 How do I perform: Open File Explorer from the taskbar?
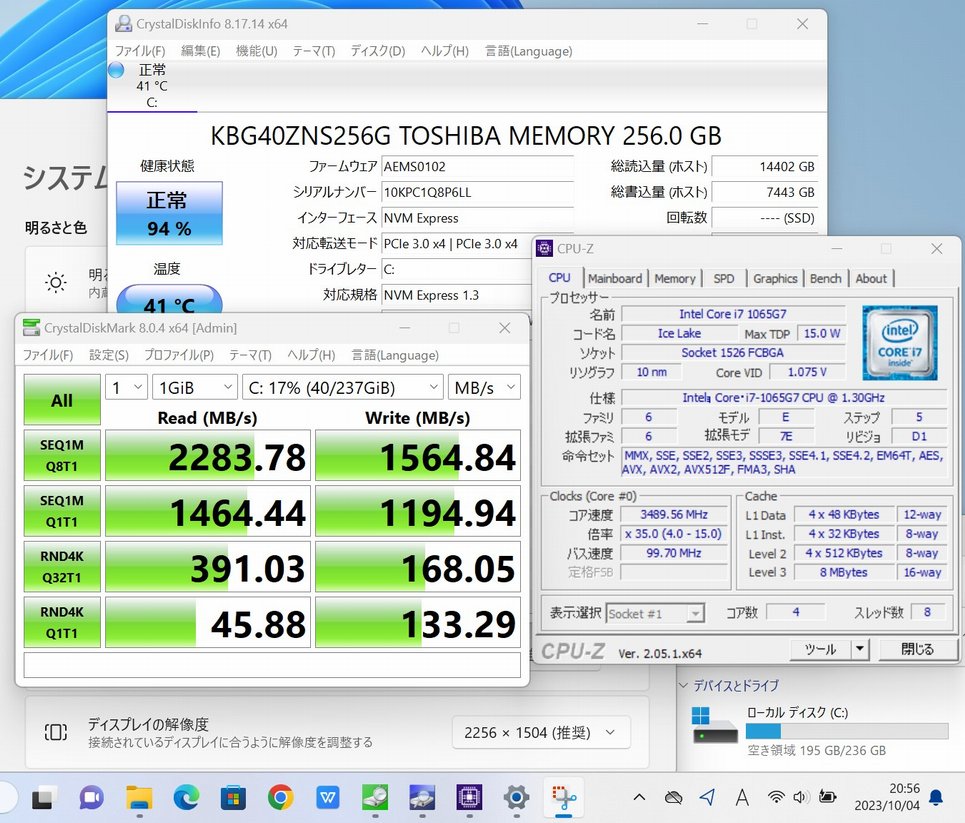(x=139, y=798)
